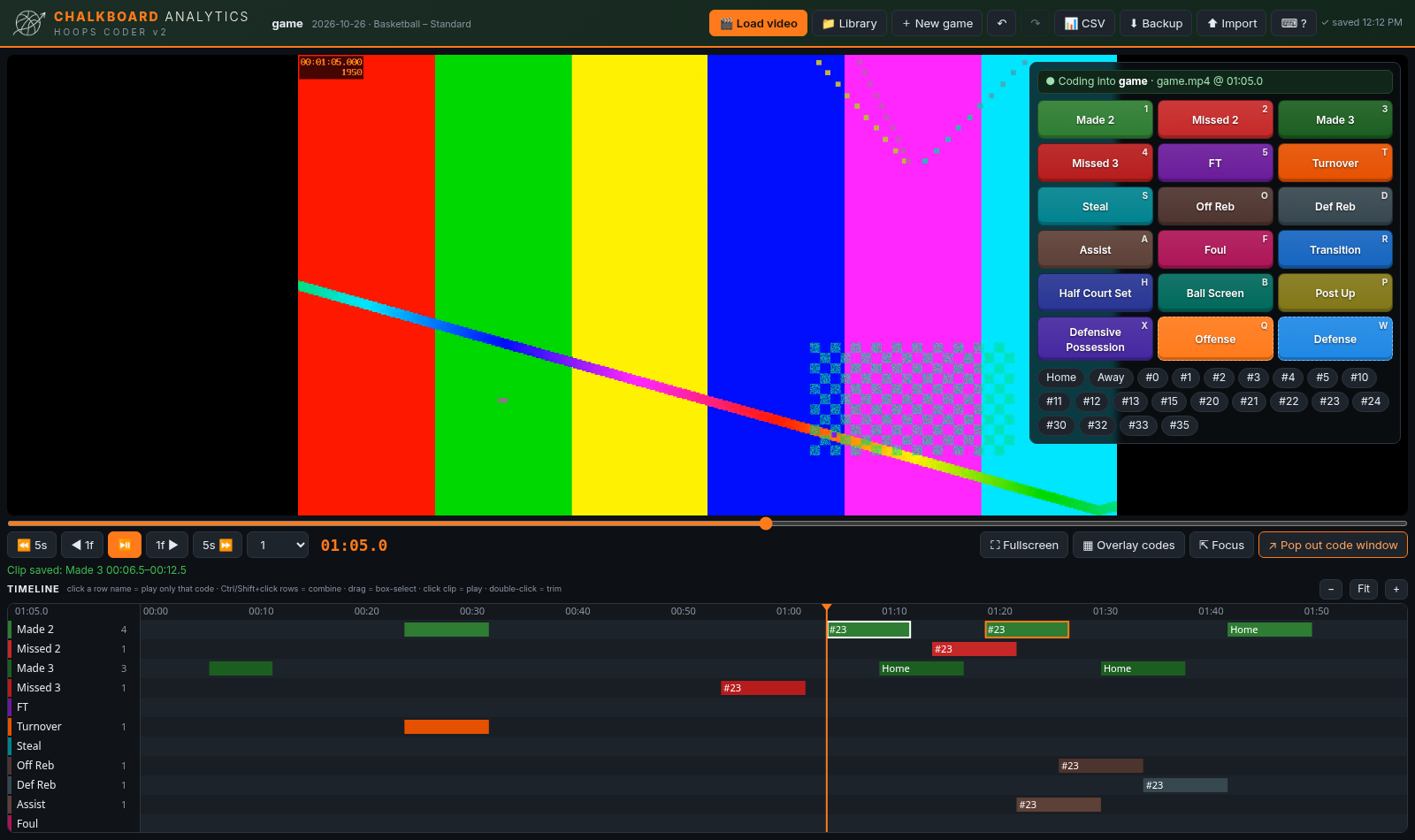Select the Turnover timeline row name
1415x840 pixels.
point(39,727)
